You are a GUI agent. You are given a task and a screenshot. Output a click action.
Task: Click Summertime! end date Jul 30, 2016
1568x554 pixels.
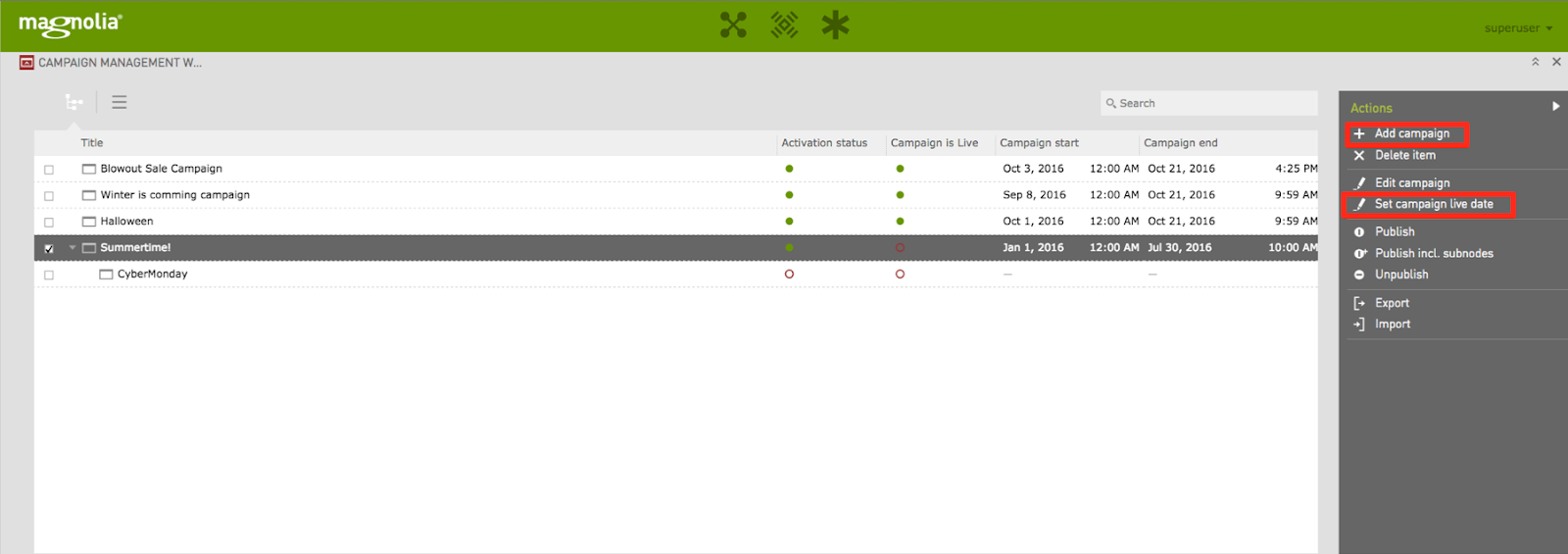click(x=1180, y=248)
